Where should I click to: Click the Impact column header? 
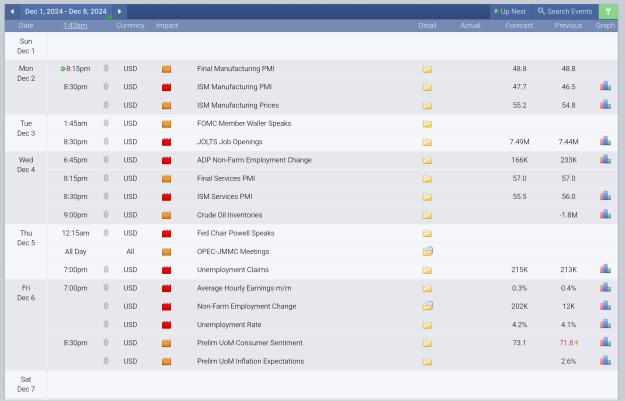point(167,26)
